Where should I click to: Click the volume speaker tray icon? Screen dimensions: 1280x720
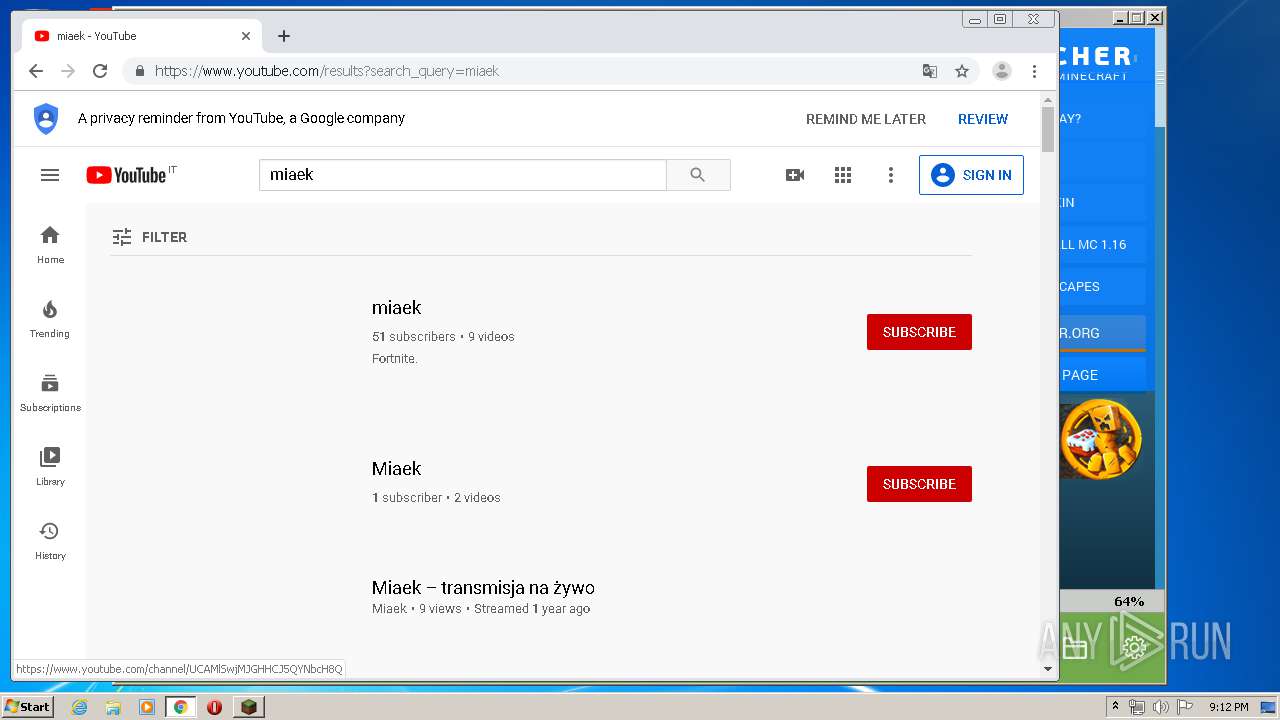[x=1160, y=707]
